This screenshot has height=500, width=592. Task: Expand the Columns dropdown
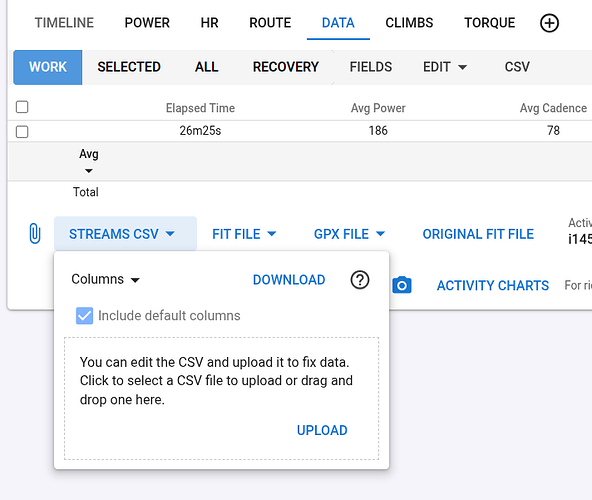tap(105, 279)
